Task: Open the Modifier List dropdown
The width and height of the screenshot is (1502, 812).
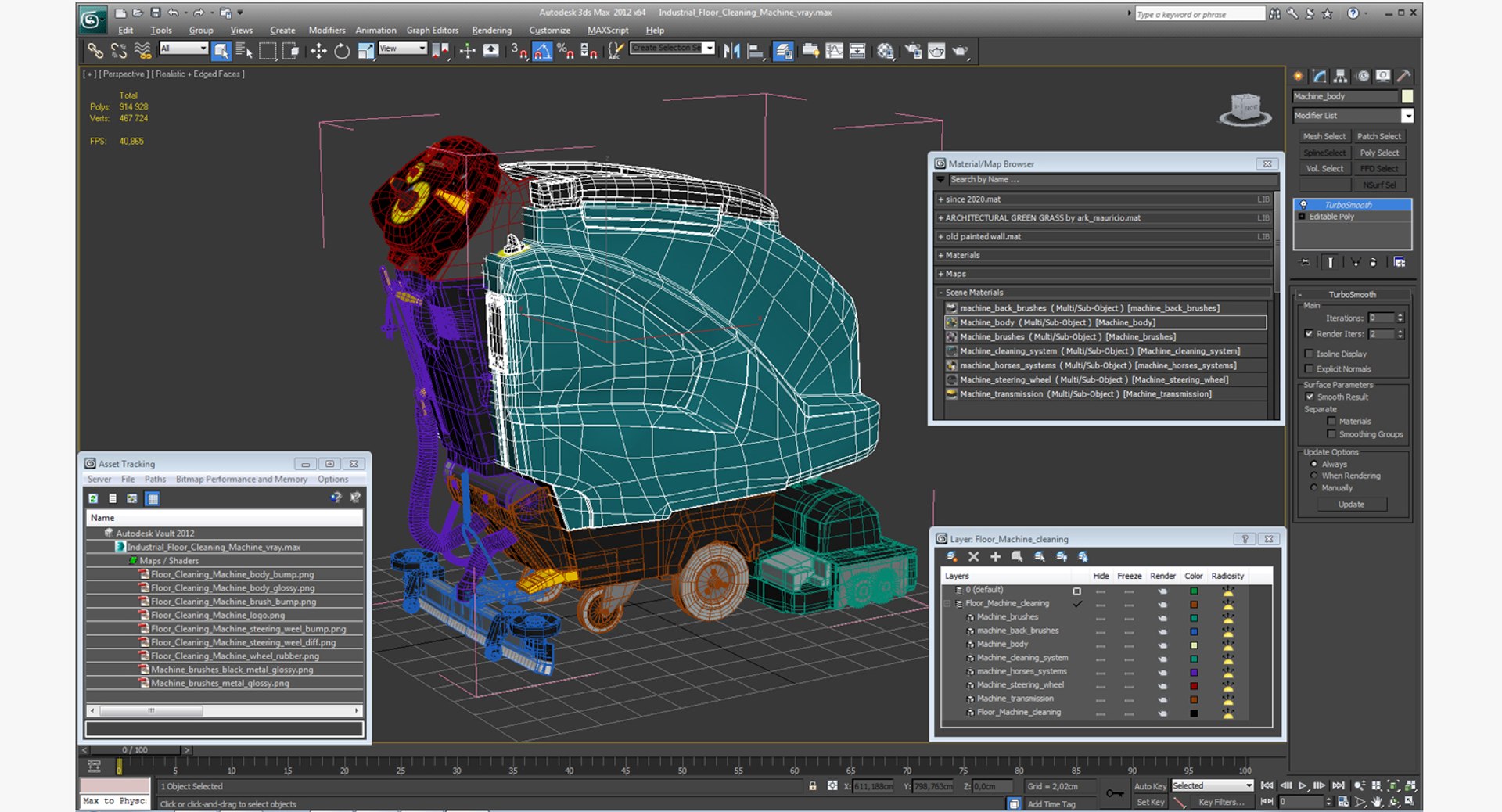Action: 1407,116
